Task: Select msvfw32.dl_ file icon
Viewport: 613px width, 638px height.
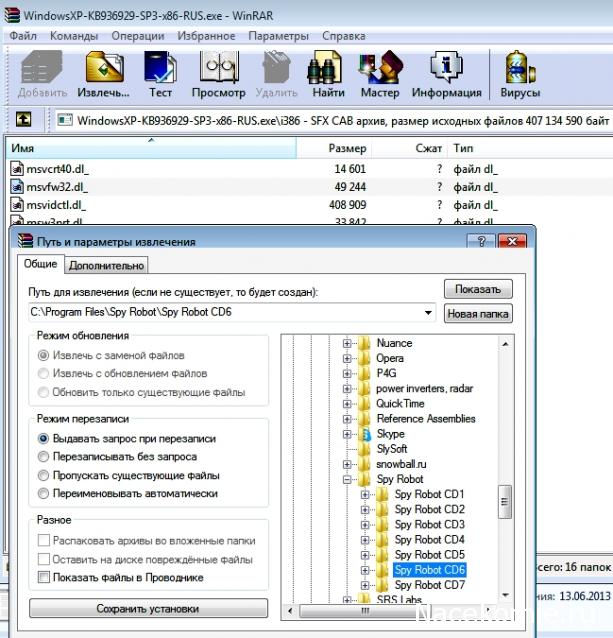Action: 17,187
